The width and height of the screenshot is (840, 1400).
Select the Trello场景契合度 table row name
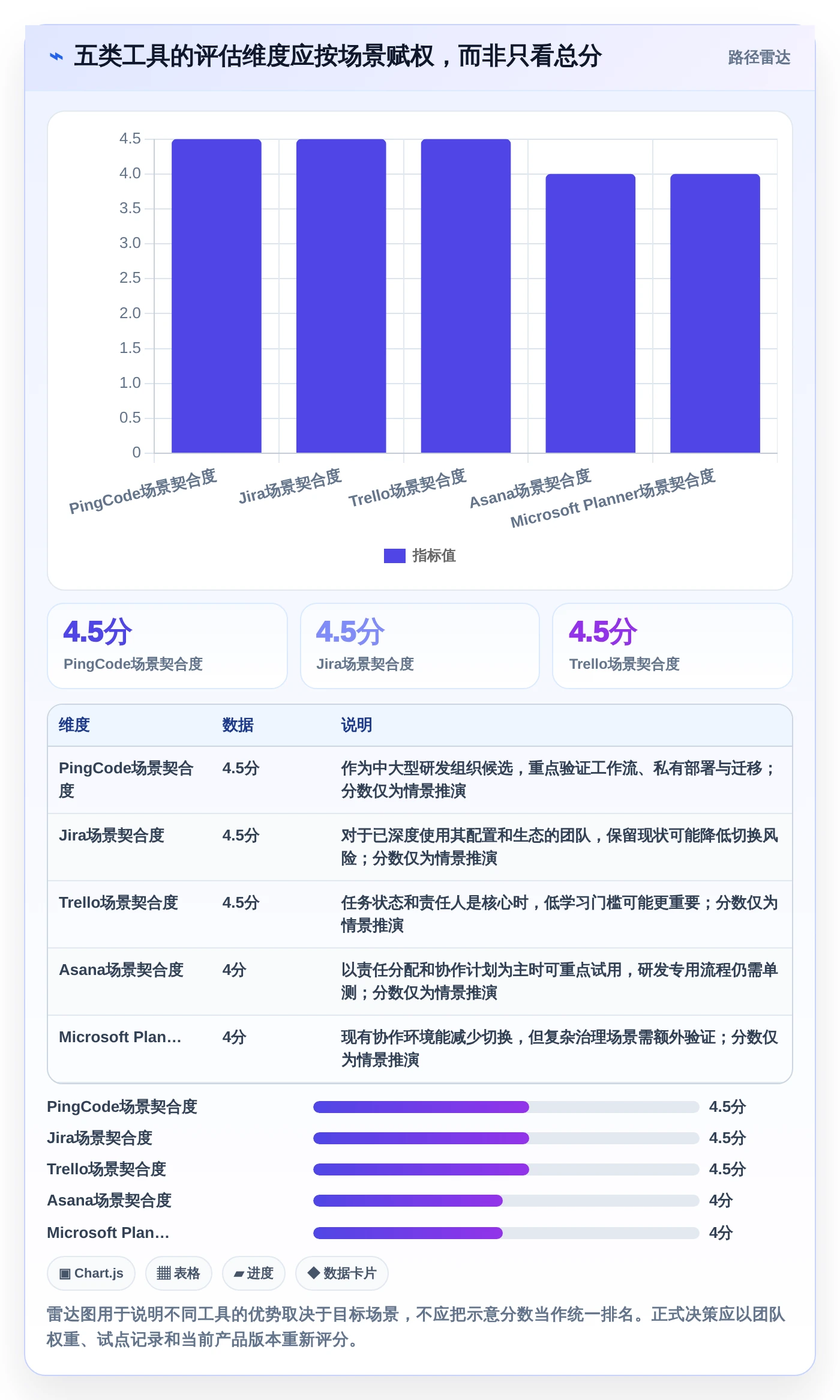[119, 903]
